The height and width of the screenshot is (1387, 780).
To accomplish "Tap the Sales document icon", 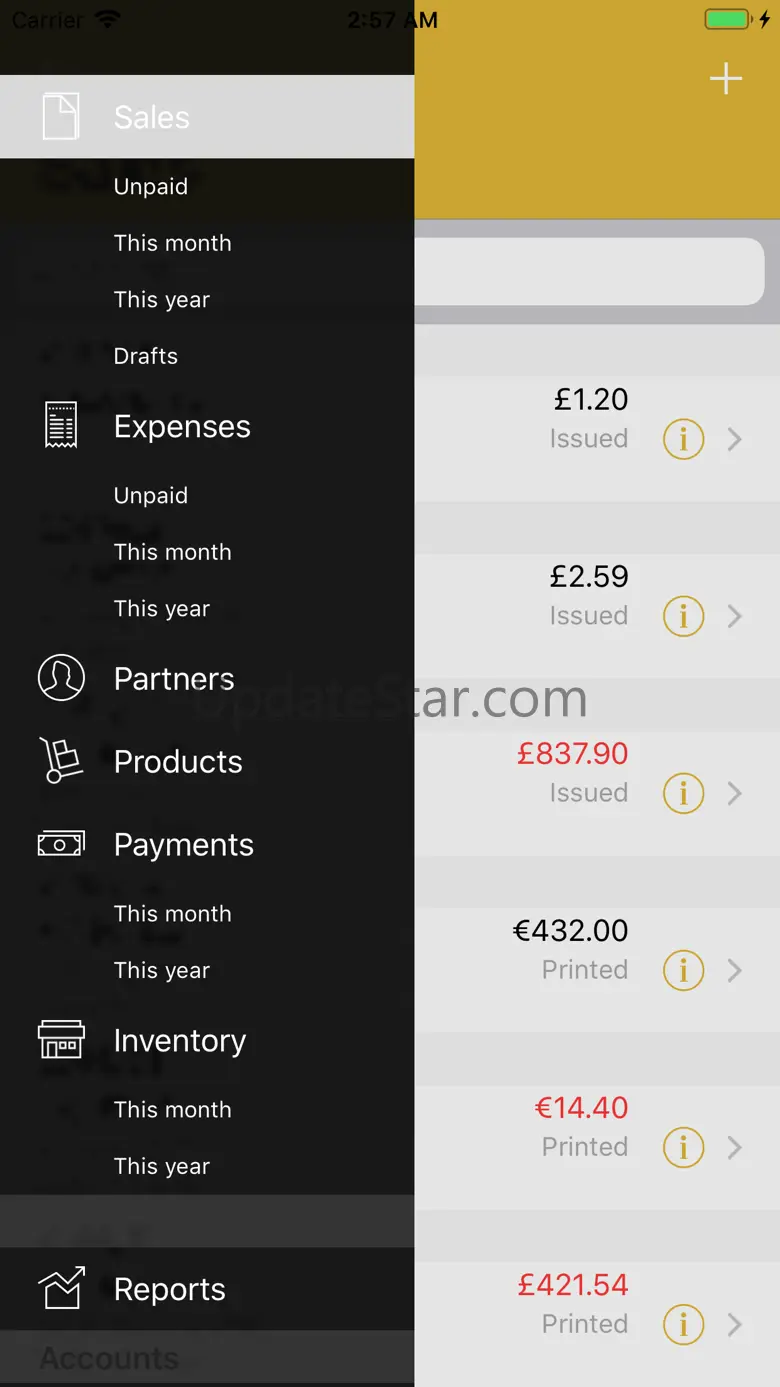I will [61, 117].
